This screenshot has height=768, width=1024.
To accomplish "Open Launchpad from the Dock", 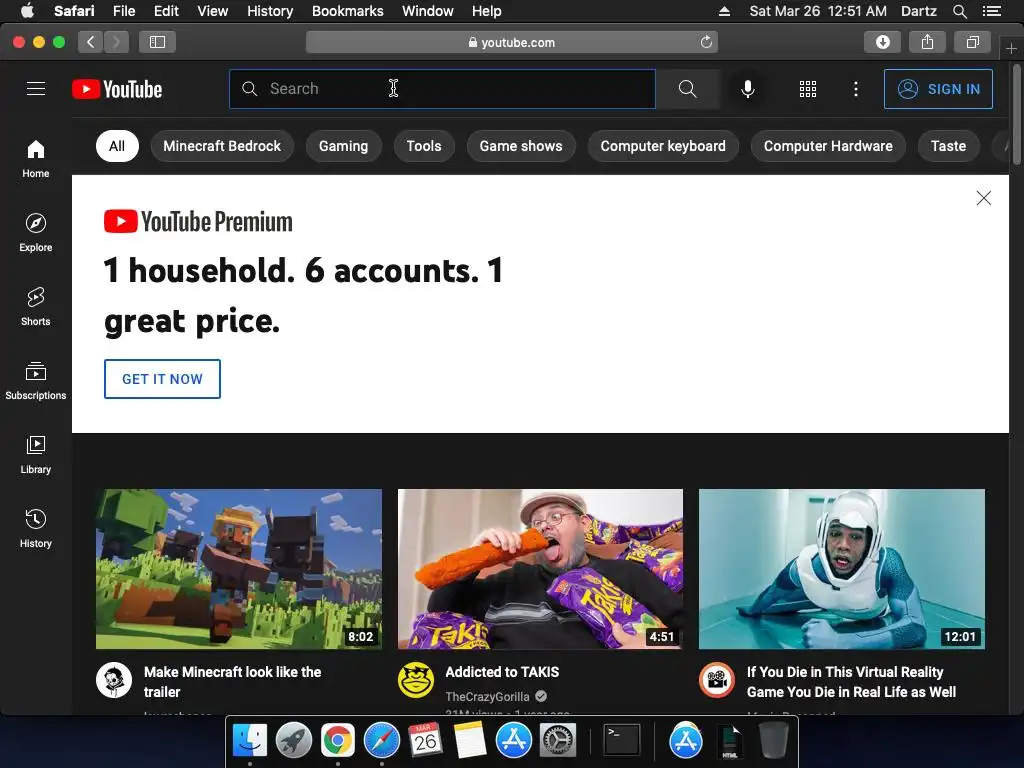I will (294, 741).
